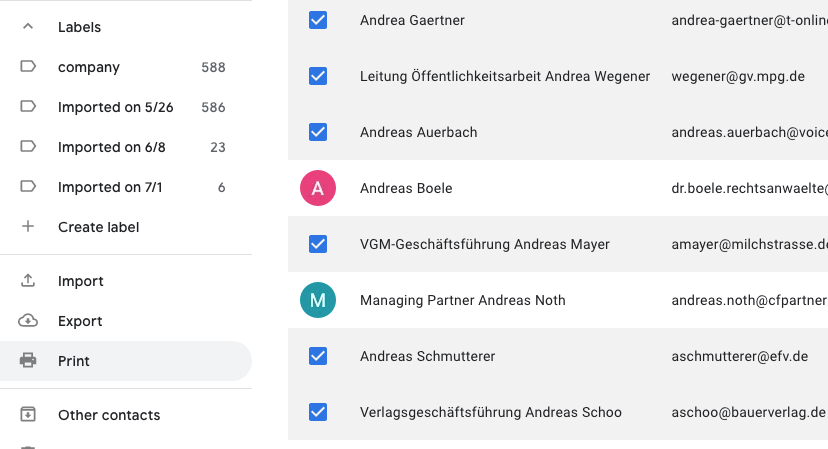Screen dimensions: 828x449
Task: Click the Create label text
Action: (x=98, y=227)
